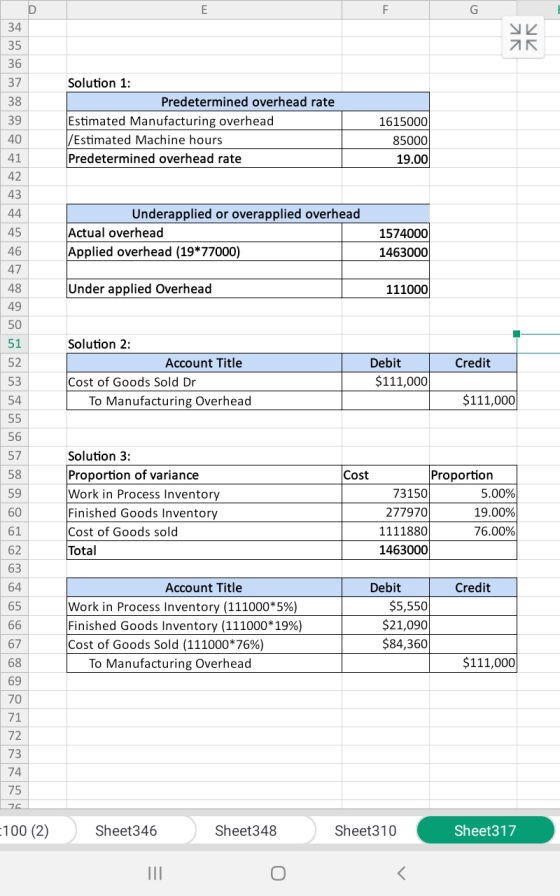
Task: Select column E header
Action: click(x=204, y=9)
